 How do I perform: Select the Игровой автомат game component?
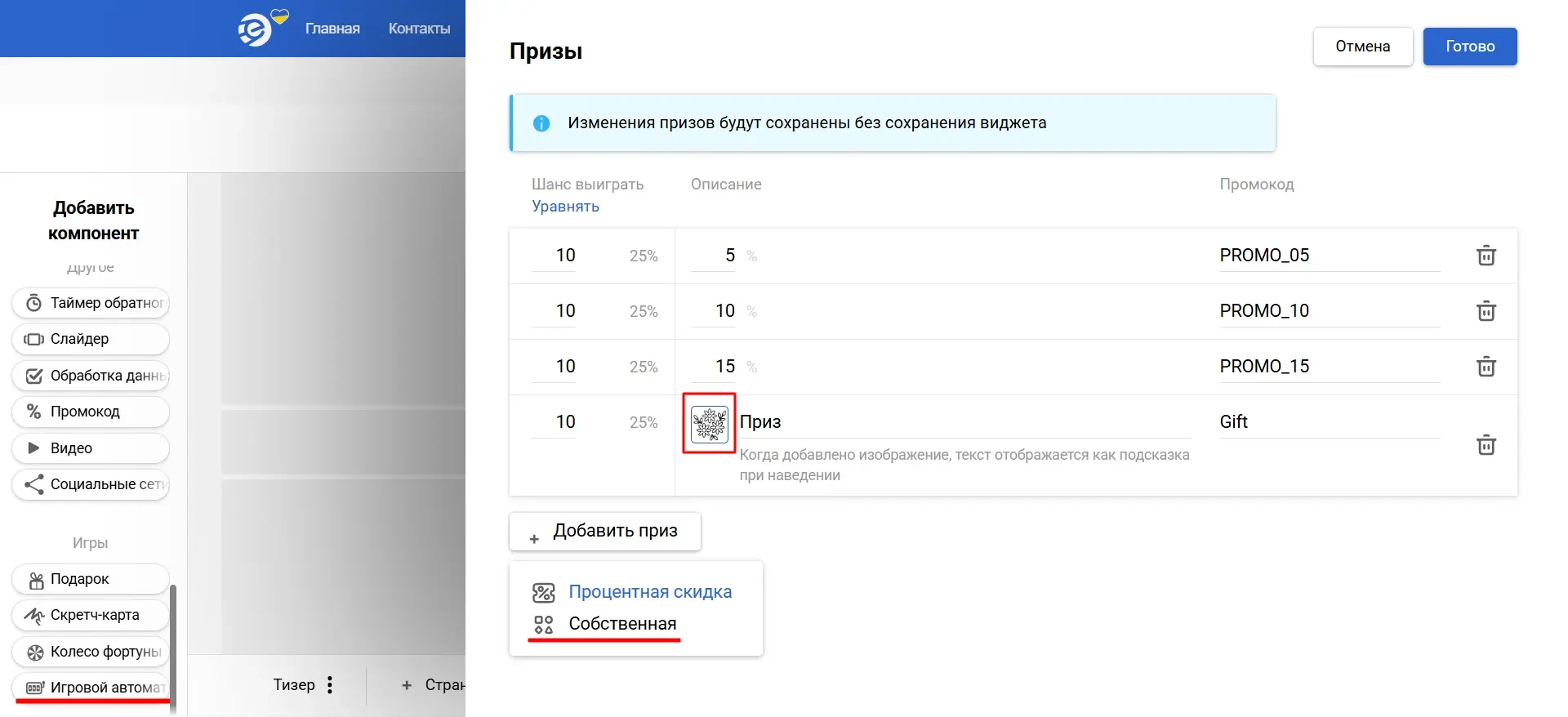[90, 688]
